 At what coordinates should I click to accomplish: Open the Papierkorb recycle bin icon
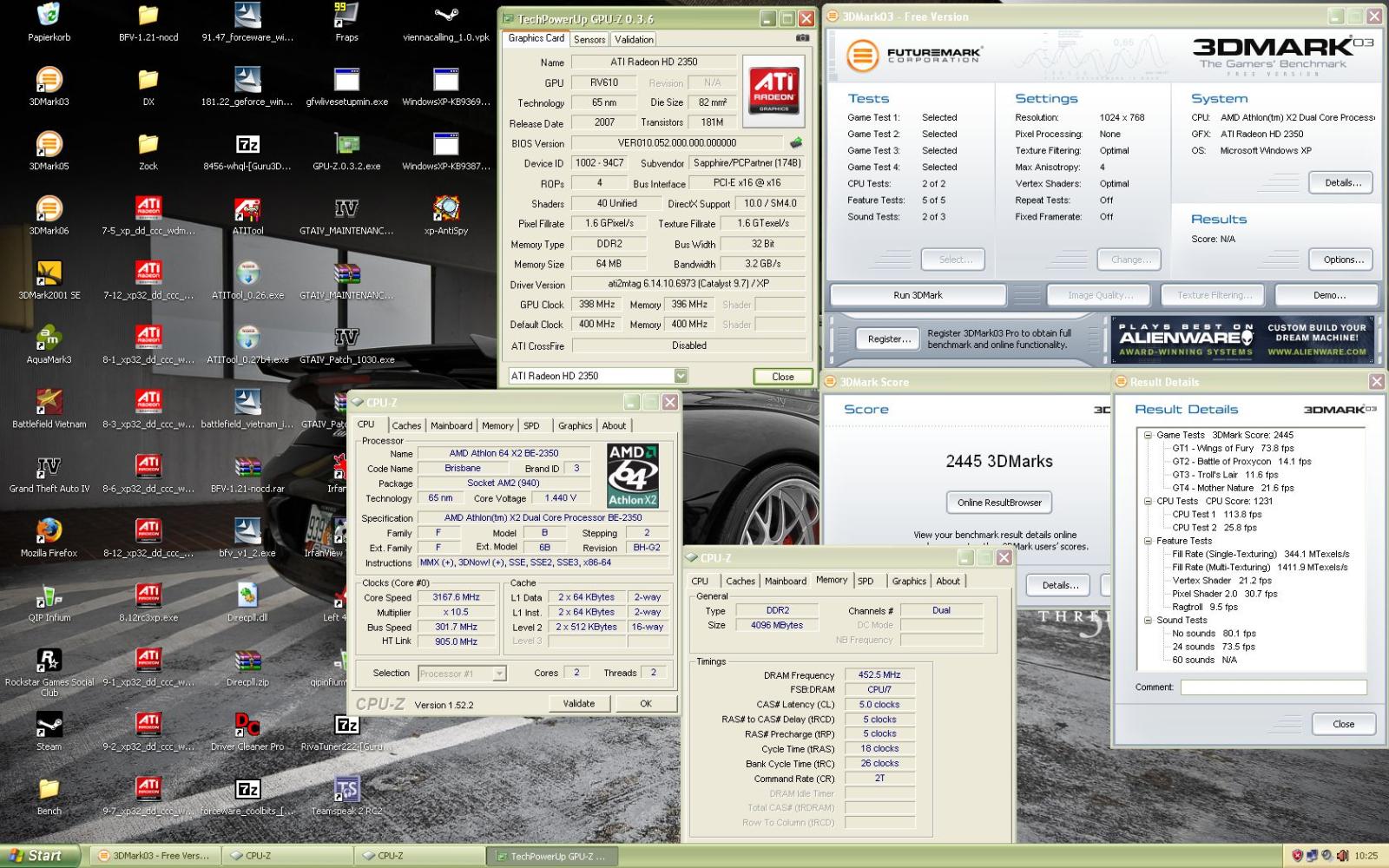[49, 22]
